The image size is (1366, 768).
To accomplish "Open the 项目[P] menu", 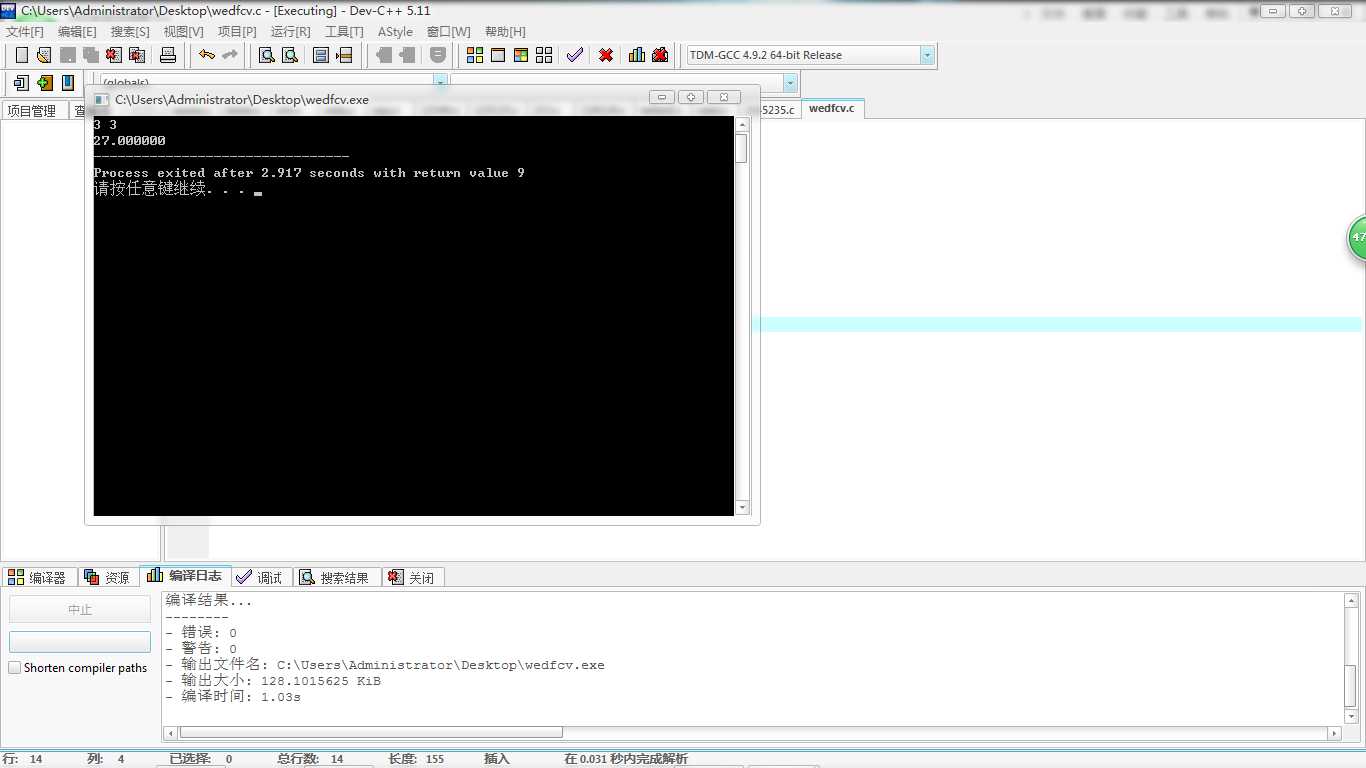I will pos(237,32).
